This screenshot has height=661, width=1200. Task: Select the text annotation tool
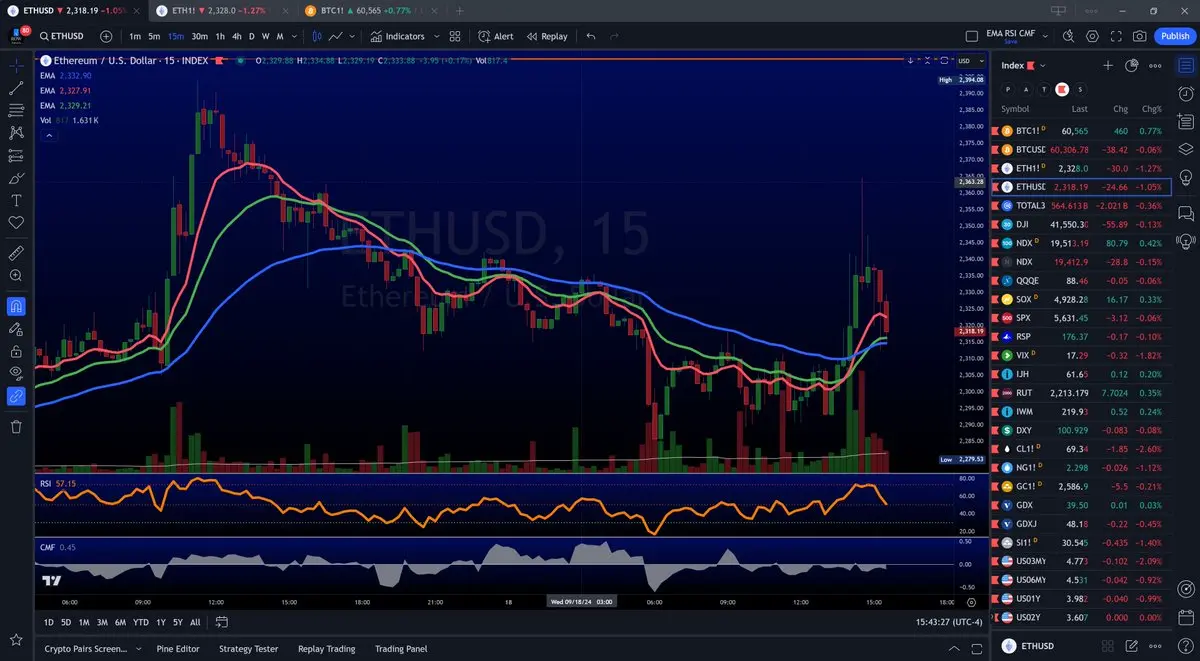[x=16, y=200]
